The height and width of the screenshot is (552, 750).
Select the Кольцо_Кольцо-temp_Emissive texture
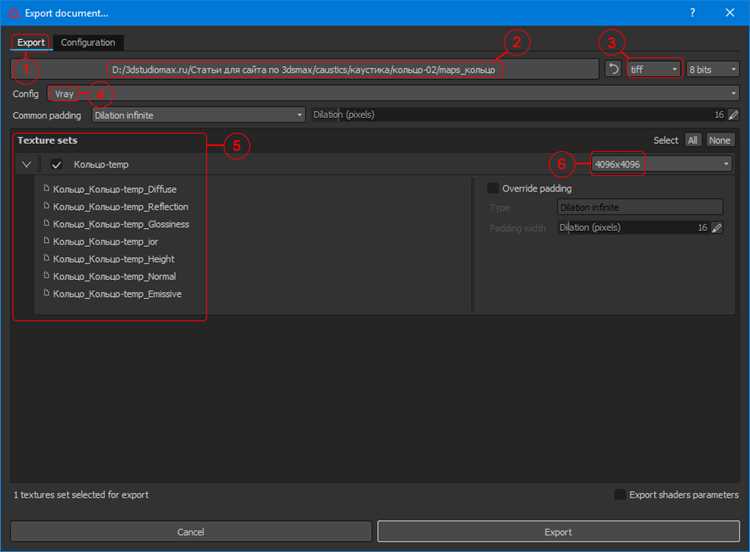[x=117, y=294]
